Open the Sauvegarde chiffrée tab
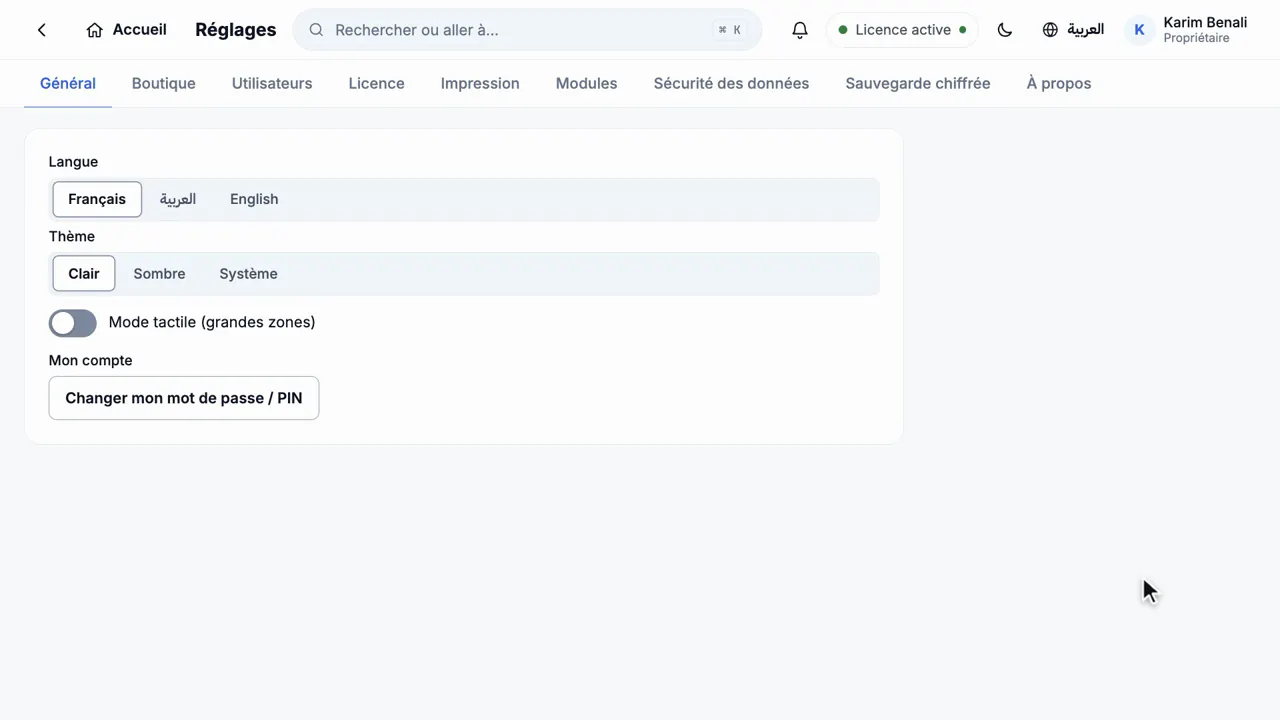Image resolution: width=1280 pixels, height=720 pixels. click(x=918, y=84)
